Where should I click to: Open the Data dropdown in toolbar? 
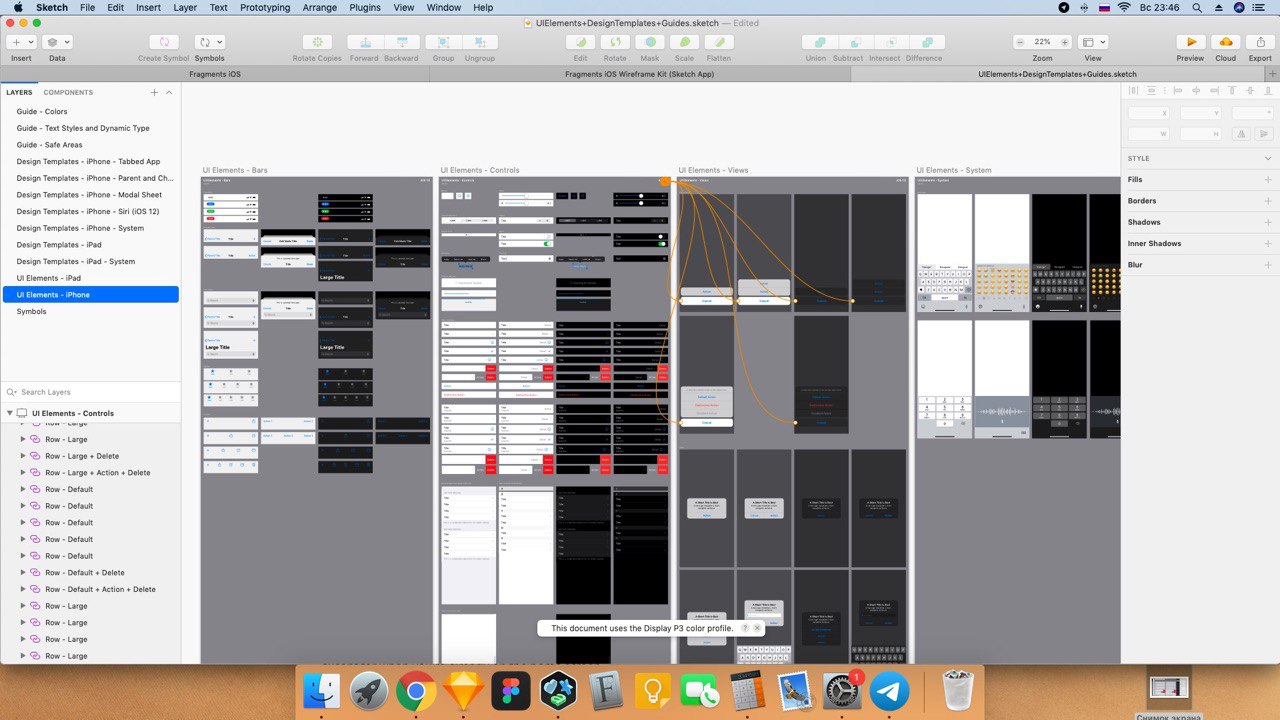tap(57, 42)
